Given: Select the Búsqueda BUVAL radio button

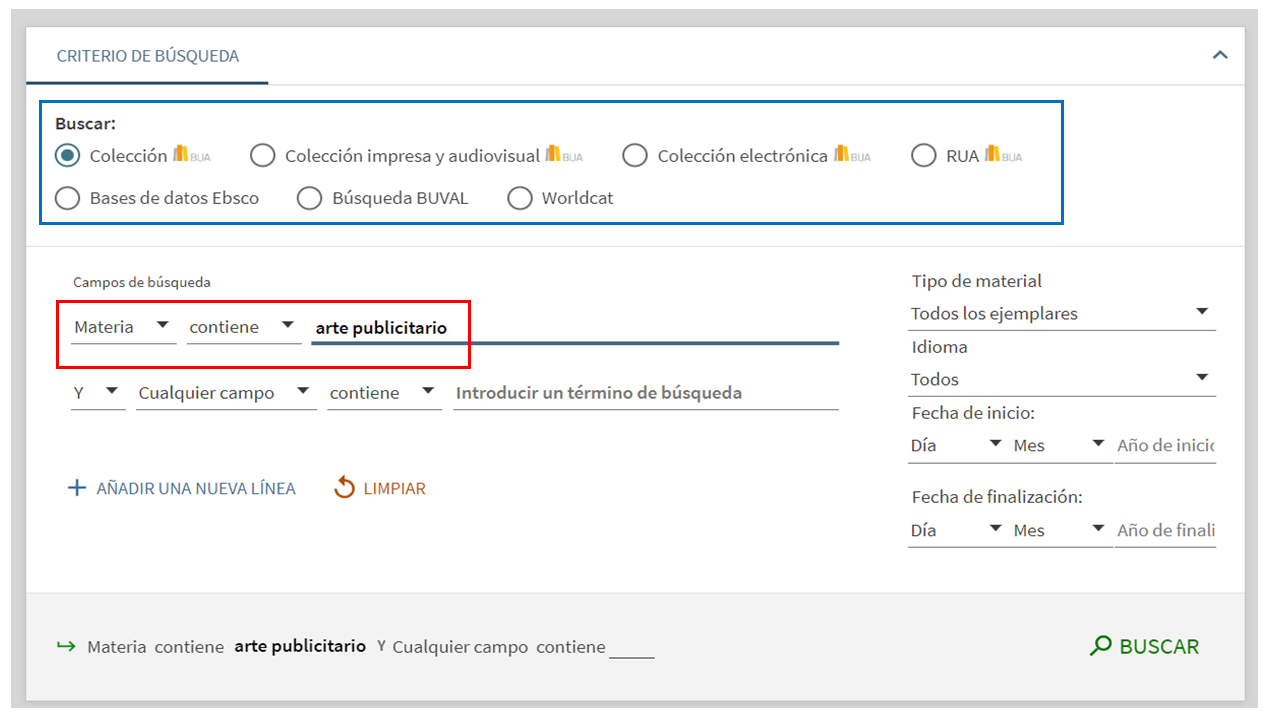Looking at the screenshot, I should [x=310, y=198].
